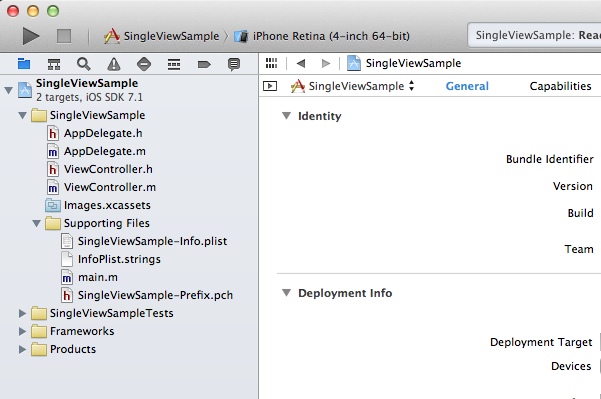This screenshot has height=399, width=601.
Task: Go back in editor history
Action: click(301, 63)
